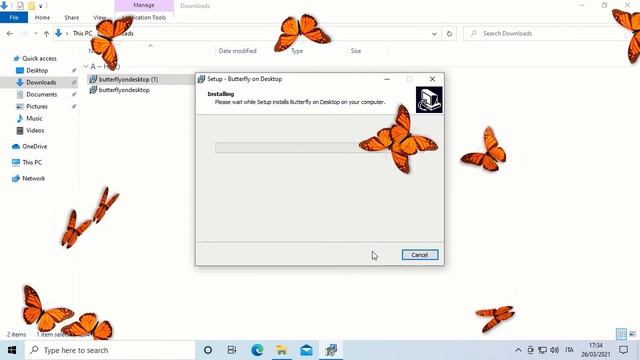Click the taskbar search box
The image size is (640, 360).
click(110, 350)
